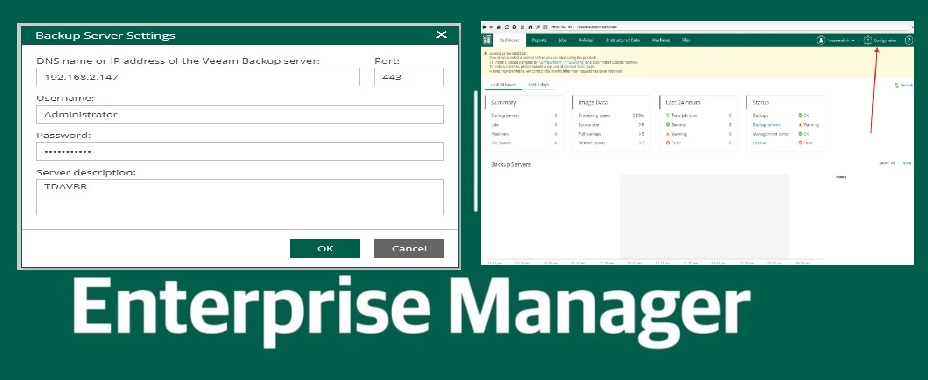This screenshot has height=380, width=928.
Task: Click the Backup Servers section heading
Action: point(511,164)
